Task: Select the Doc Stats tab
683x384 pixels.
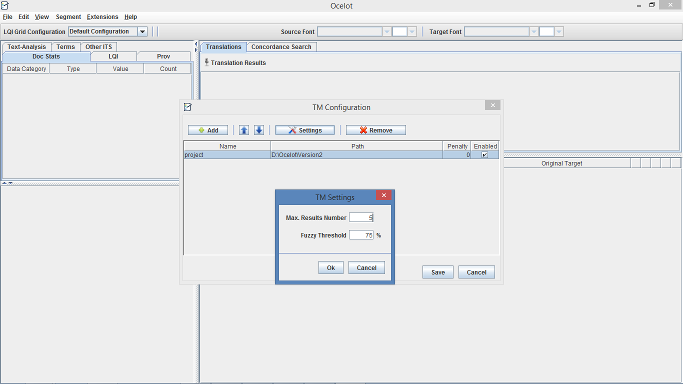Action: pyautogui.click(x=46, y=57)
